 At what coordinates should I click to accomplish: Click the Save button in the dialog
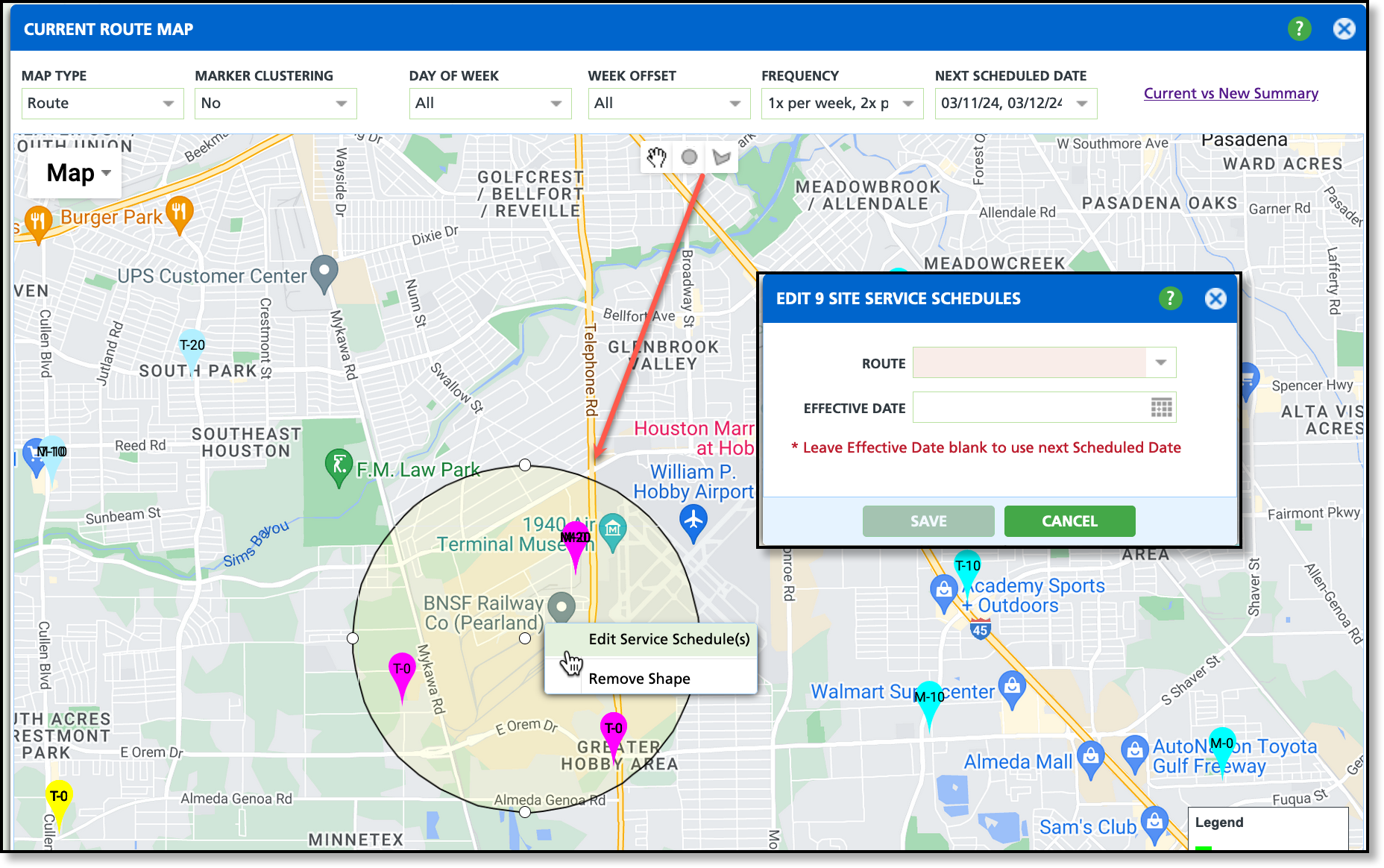point(928,521)
